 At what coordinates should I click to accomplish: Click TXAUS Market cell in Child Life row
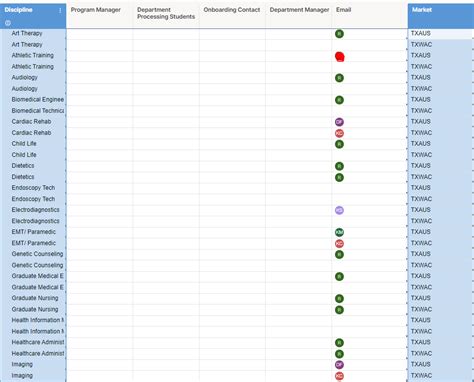[x=441, y=144]
